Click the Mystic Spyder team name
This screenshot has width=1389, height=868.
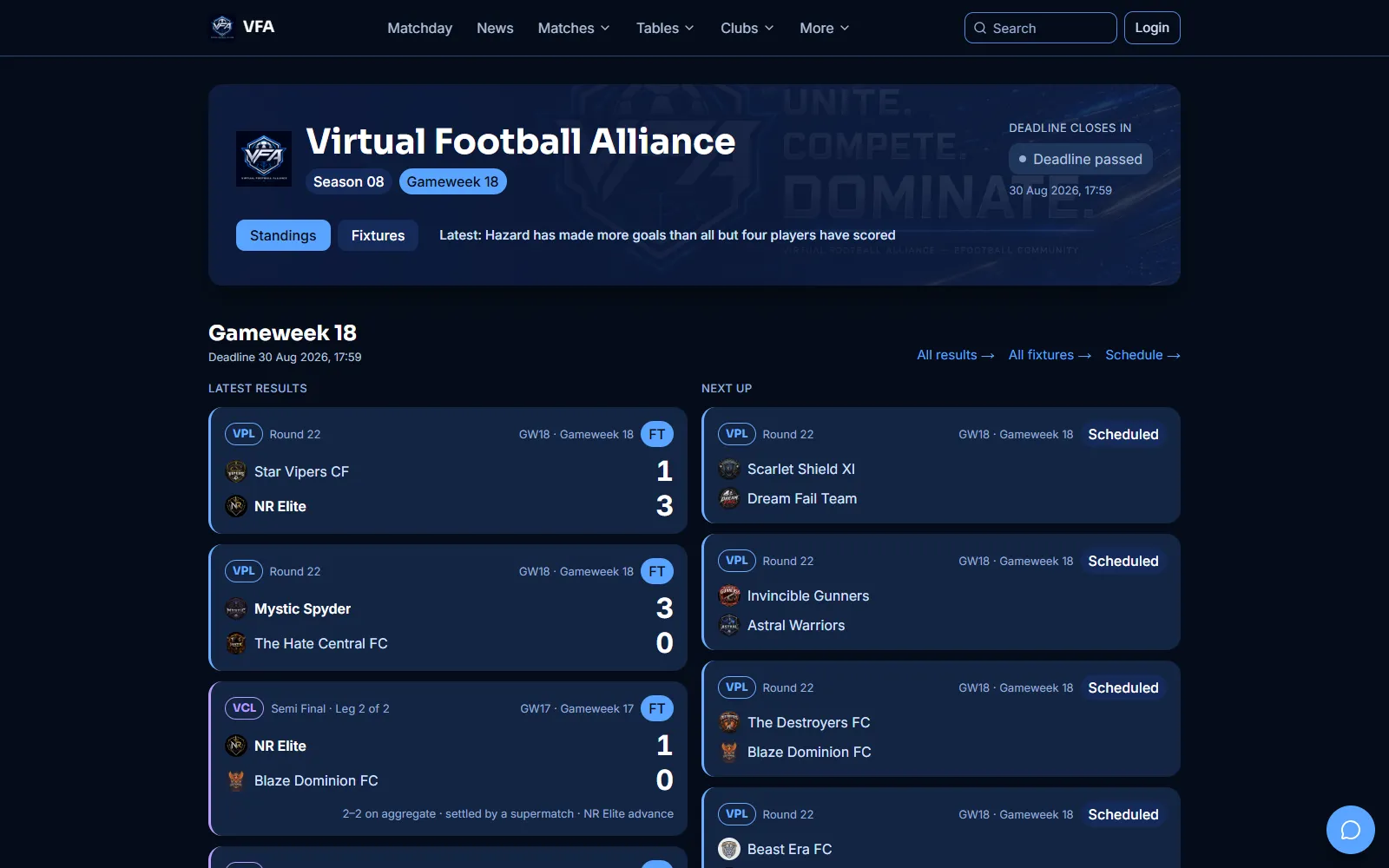coord(302,608)
